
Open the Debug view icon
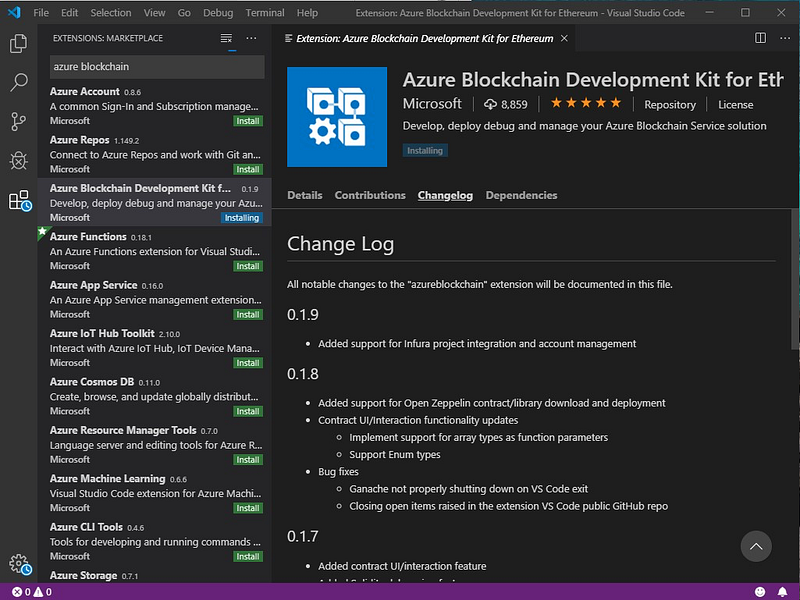(18, 161)
